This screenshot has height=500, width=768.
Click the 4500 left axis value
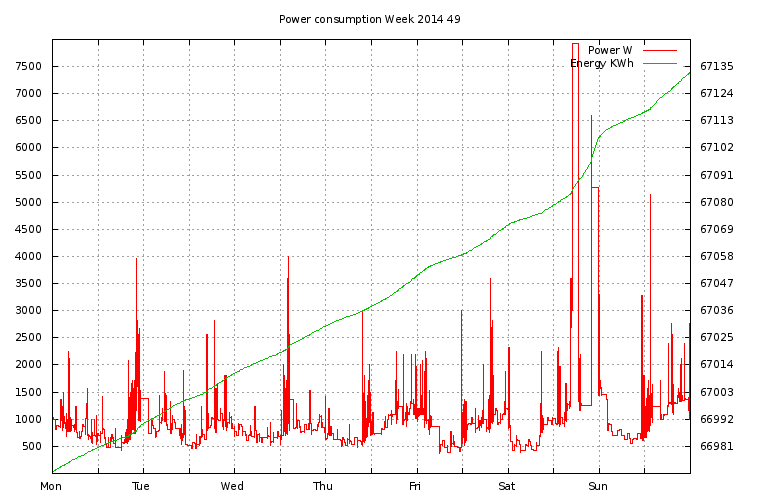(28, 229)
